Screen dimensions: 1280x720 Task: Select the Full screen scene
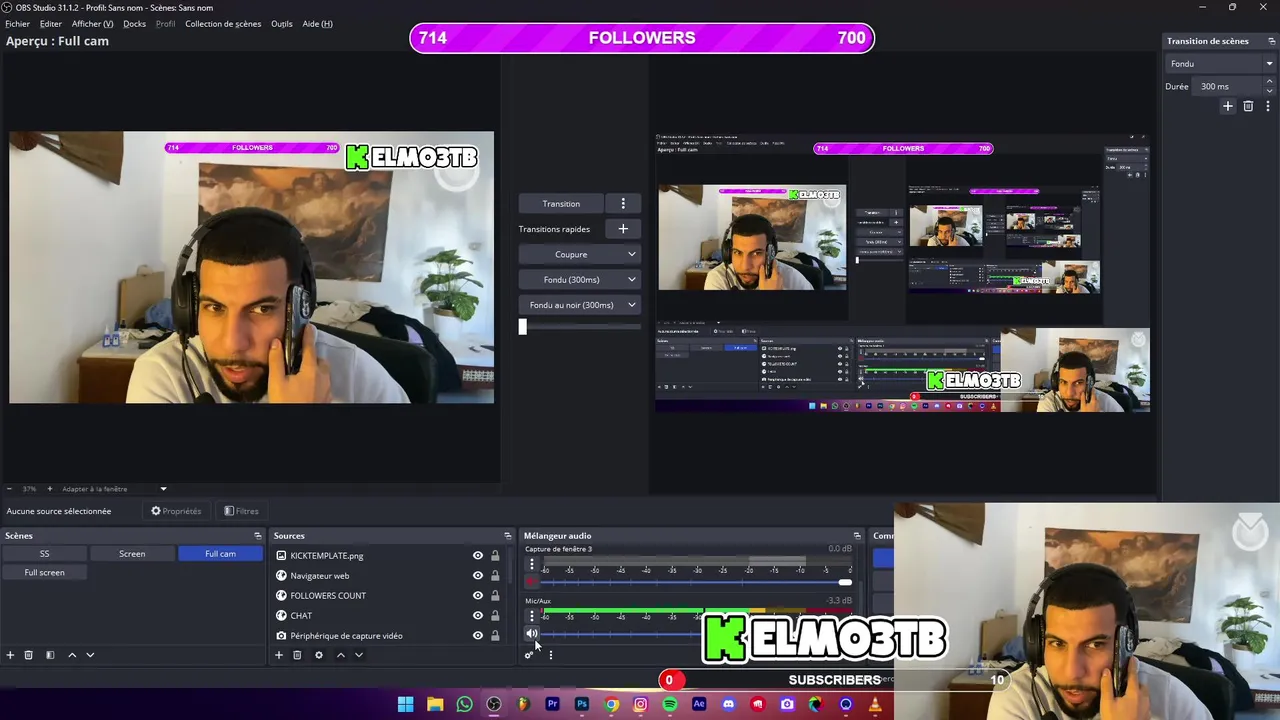44,573
